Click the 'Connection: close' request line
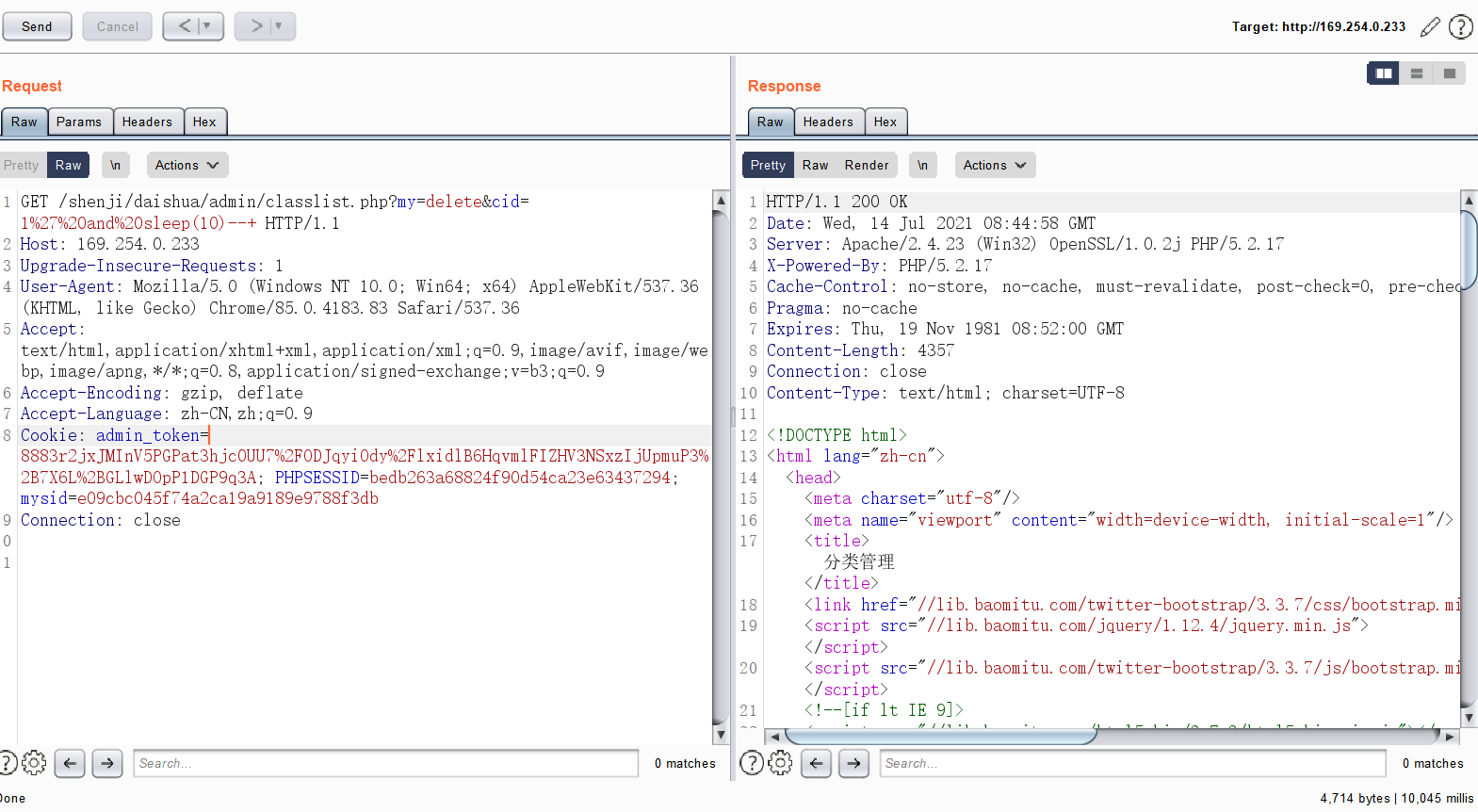The height and width of the screenshot is (812, 1478). (x=101, y=520)
